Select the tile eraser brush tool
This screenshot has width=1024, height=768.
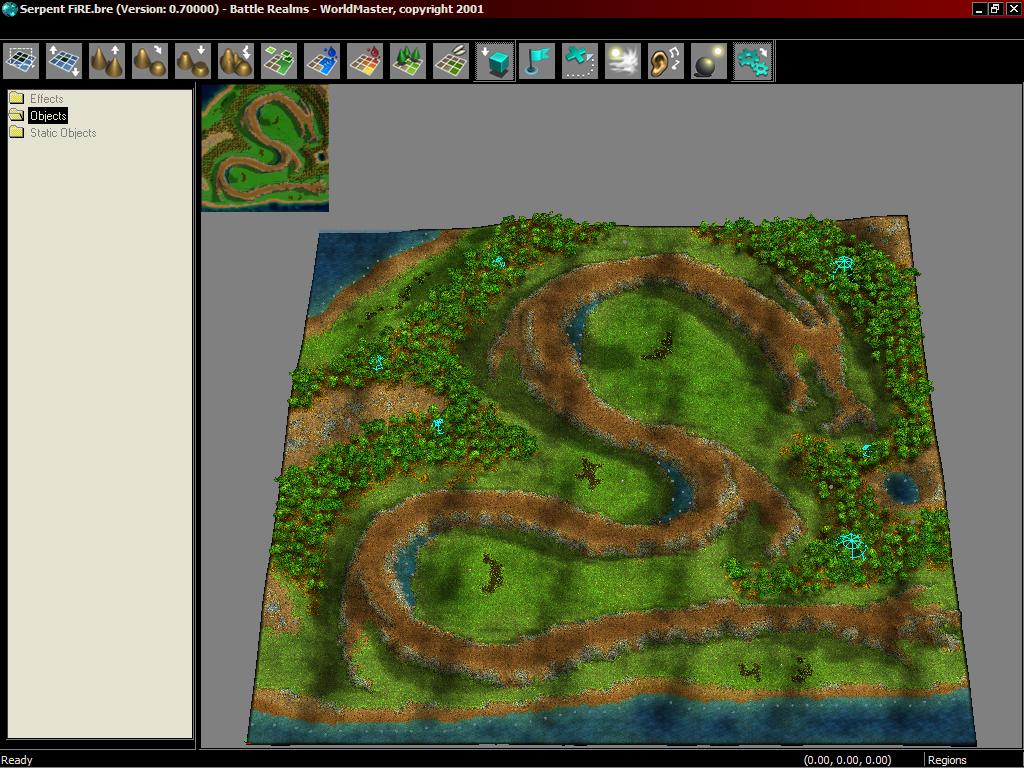[x=451, y=61]
